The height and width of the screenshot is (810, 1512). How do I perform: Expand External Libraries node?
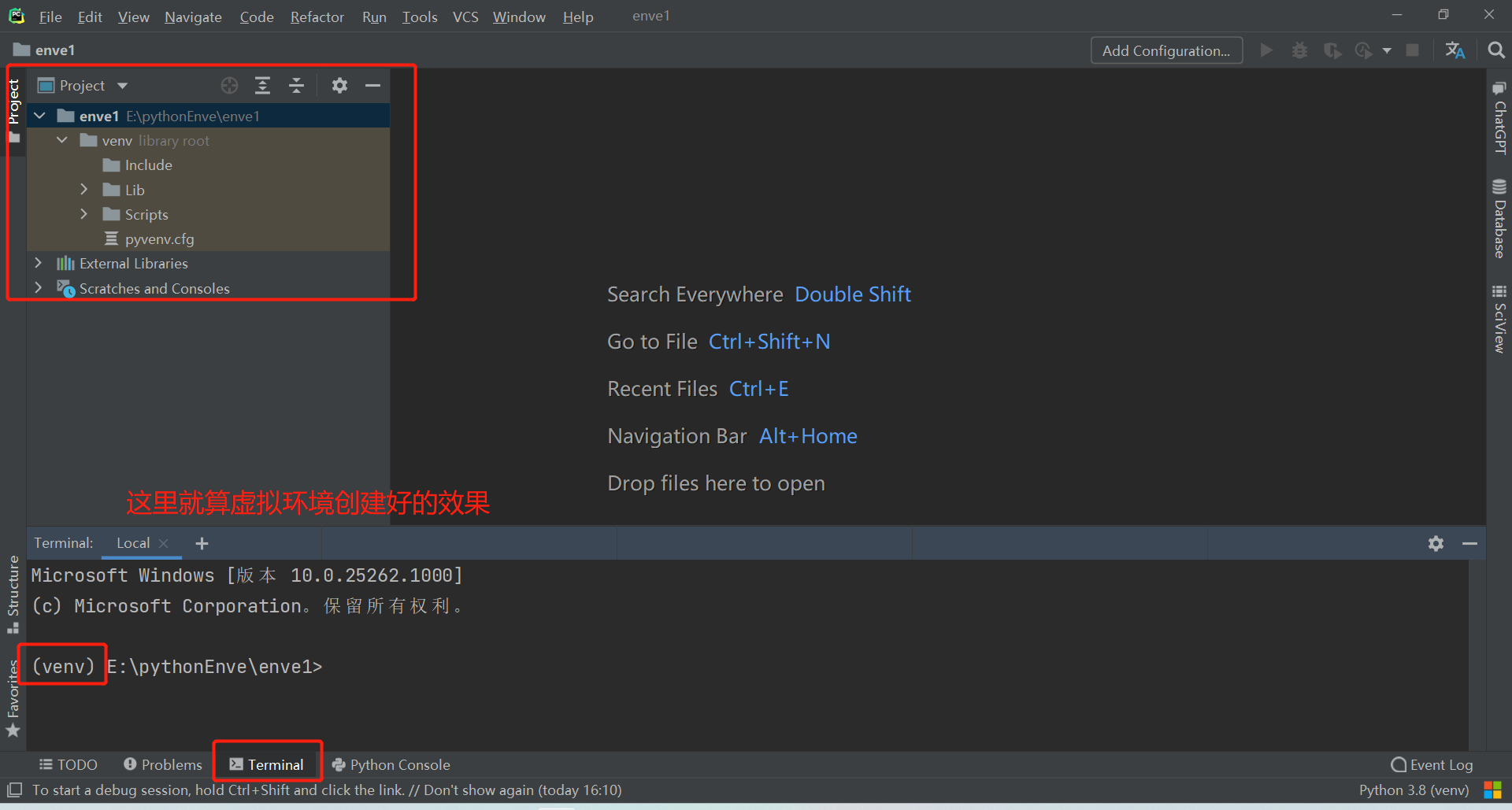click(38, 263)
